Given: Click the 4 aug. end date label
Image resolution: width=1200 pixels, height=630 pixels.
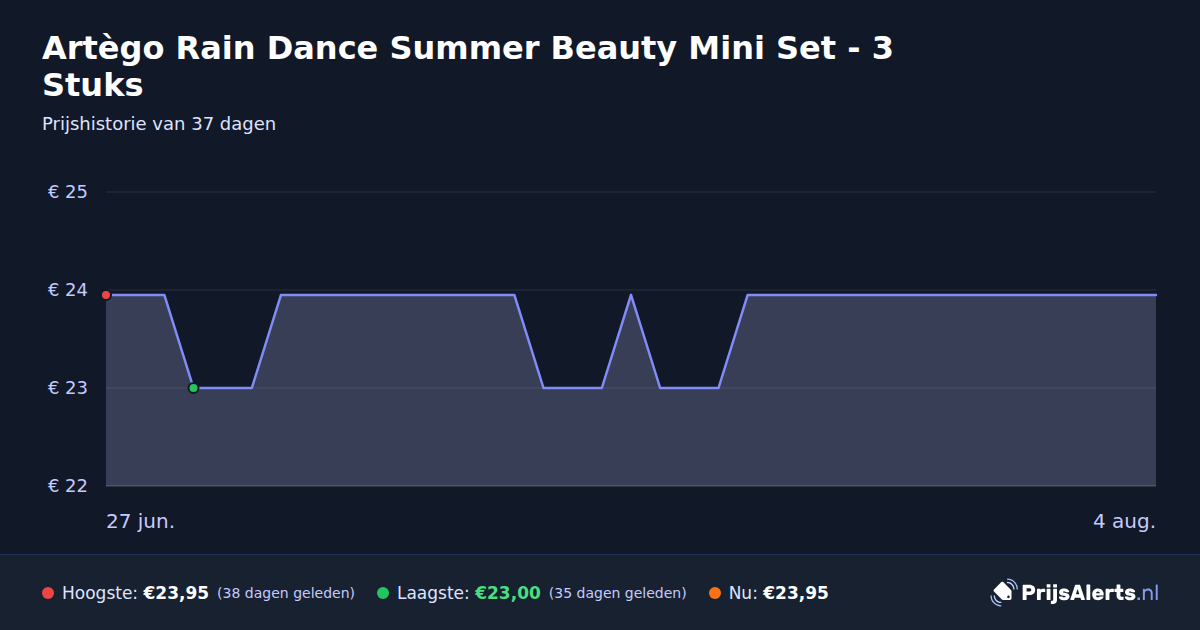Looking at the screenshot, I should click(1124, 522).
